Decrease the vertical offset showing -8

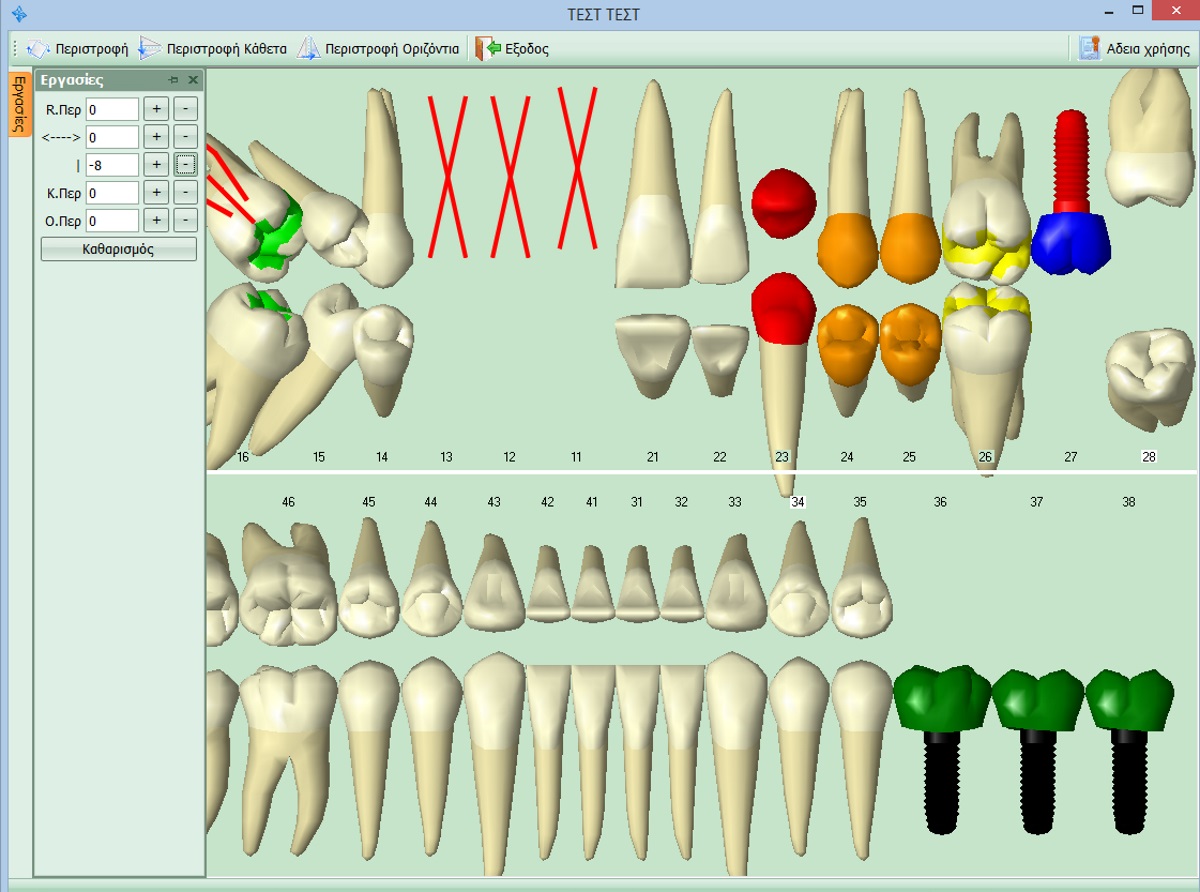[x=185, y=165]
